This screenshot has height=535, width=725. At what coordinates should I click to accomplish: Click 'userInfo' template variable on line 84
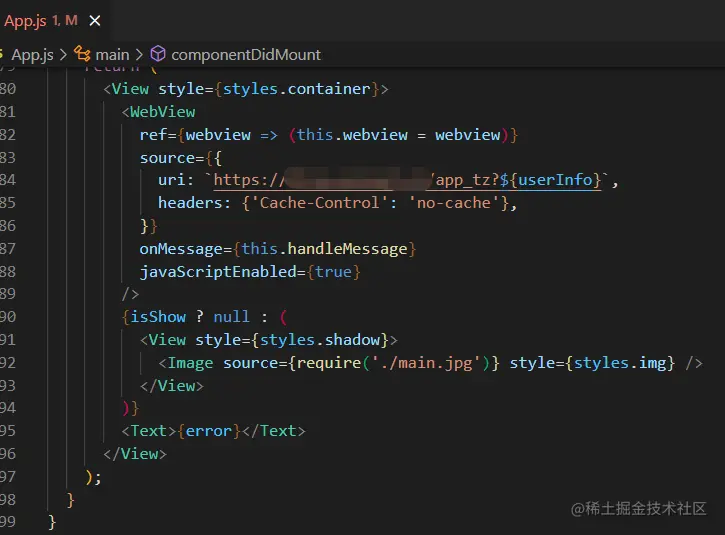[x=555, y=180]
